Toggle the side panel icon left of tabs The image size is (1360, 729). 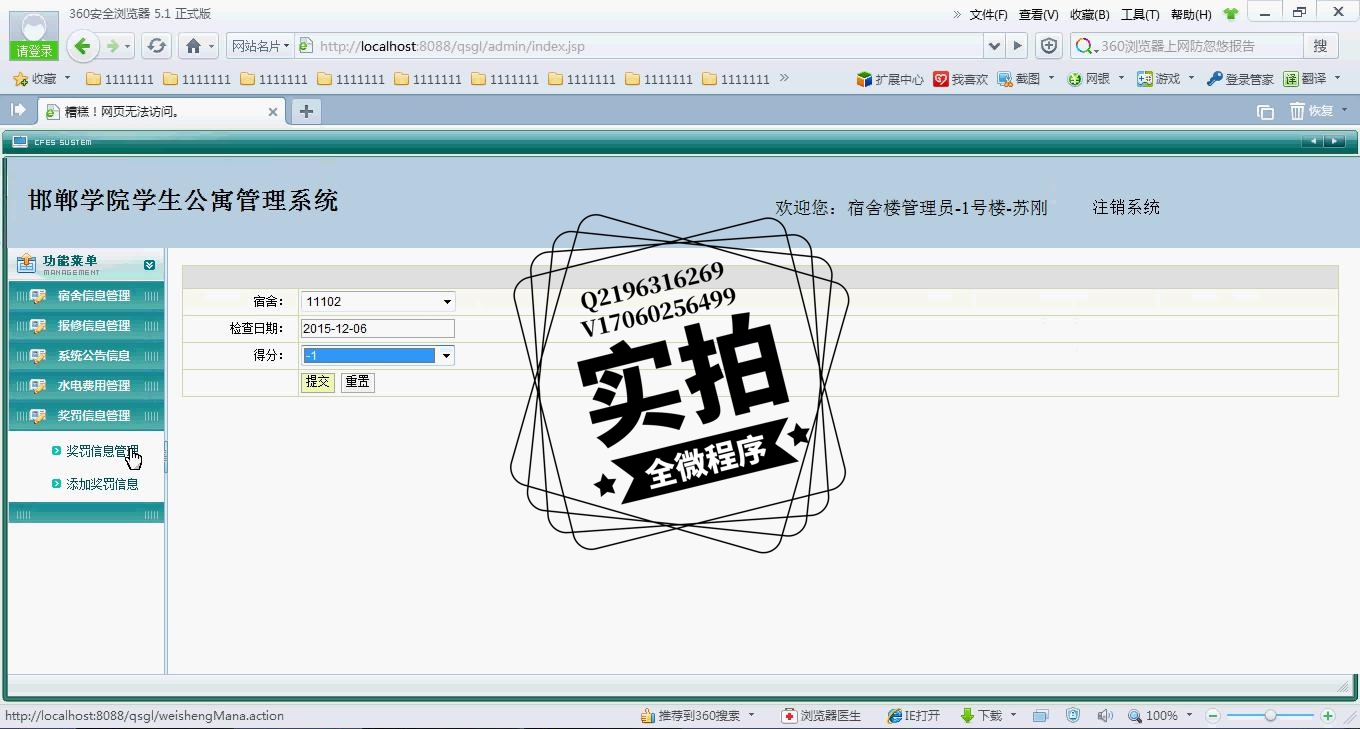pos(18,111)
